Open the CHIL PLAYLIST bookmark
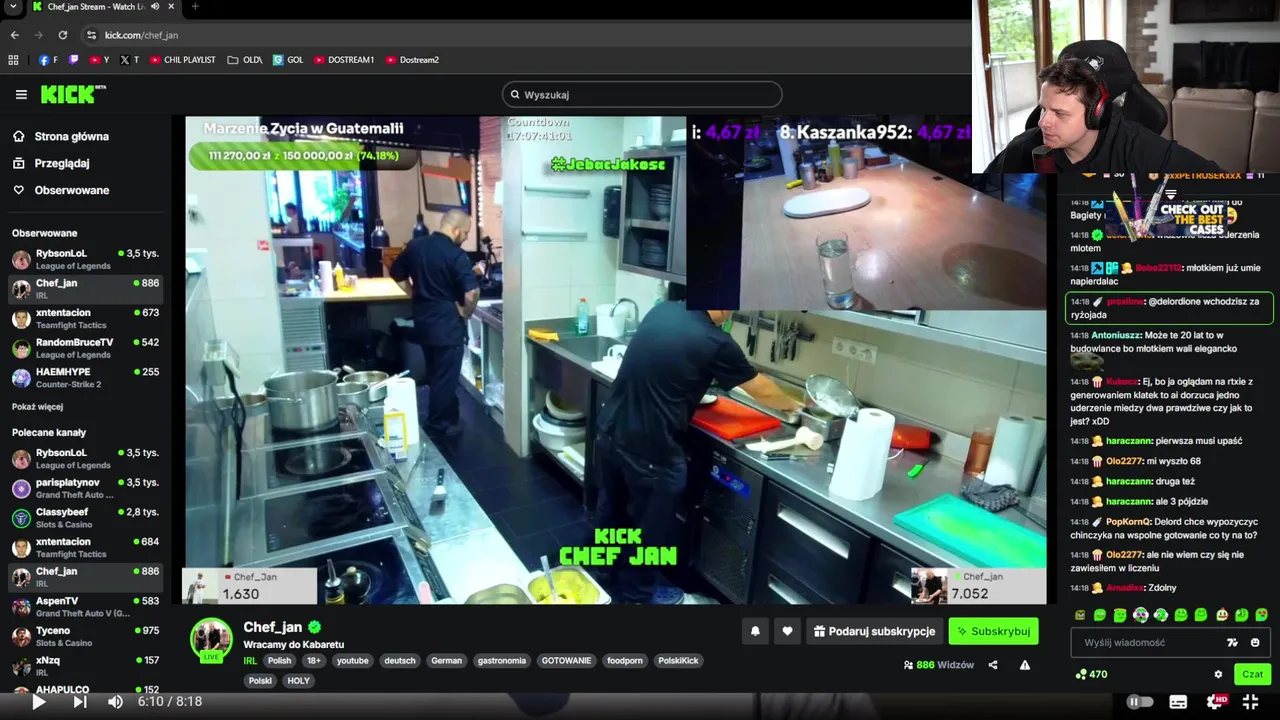Image resolution: width=1280 pixels, height=720 pixels. coord(182,60)
